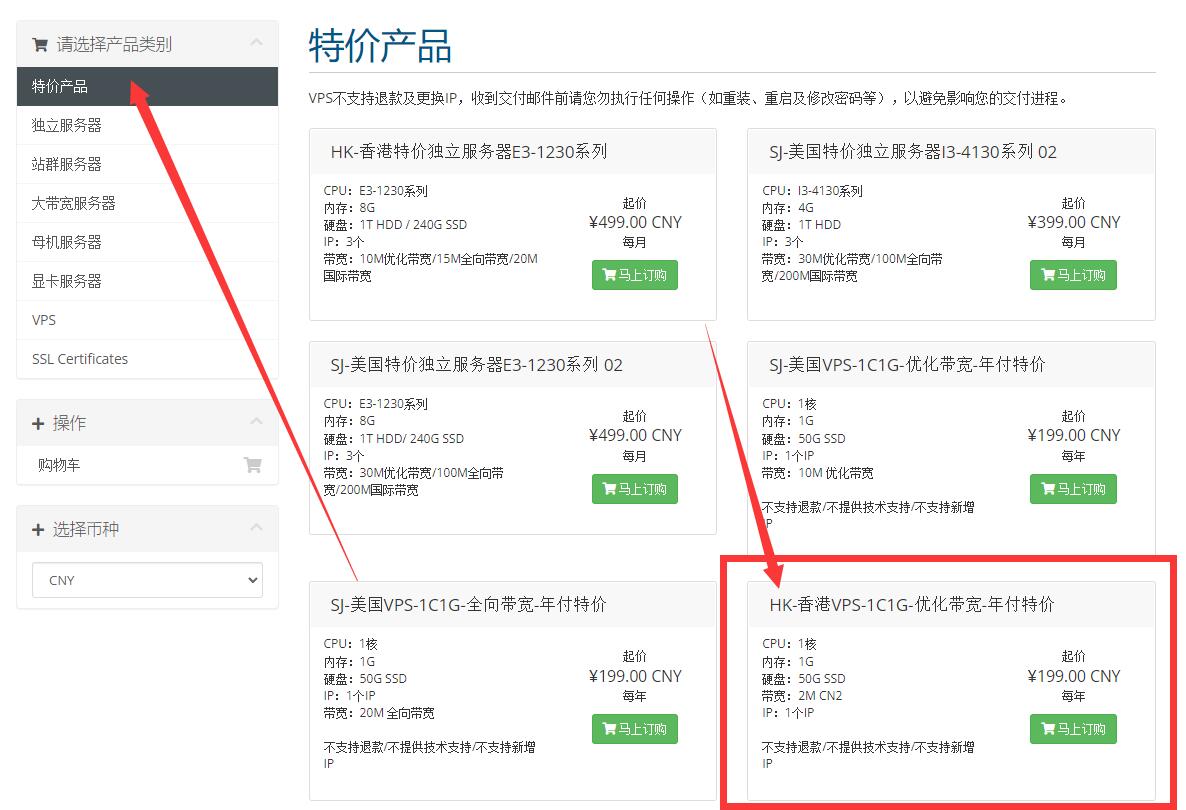Image resolution: width=1186 pixels, height=810 pixels.
Task: Select 特价产品 in the category menu
Action: (x=60, y=86)
